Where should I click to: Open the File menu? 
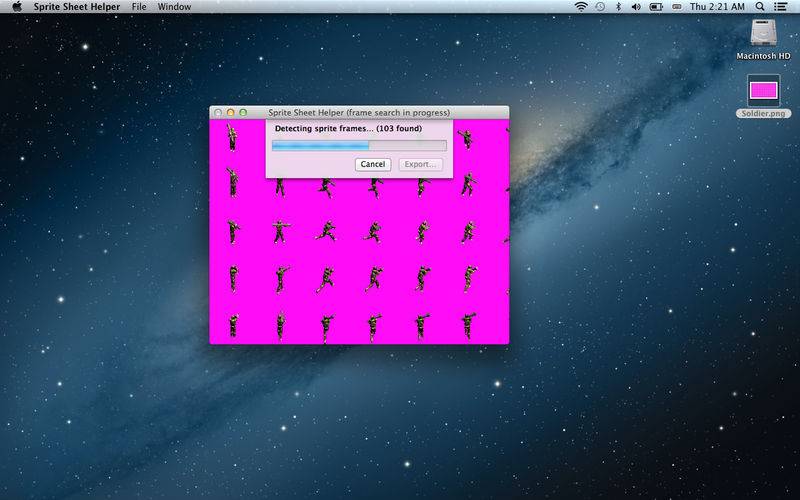click(x=139, y=7)
